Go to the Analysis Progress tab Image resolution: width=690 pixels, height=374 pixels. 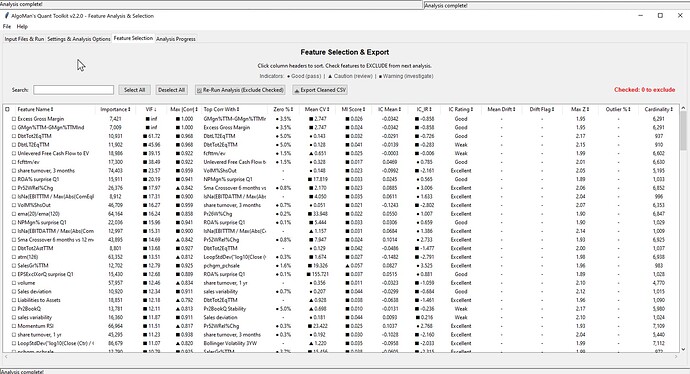tap(176, 39)
